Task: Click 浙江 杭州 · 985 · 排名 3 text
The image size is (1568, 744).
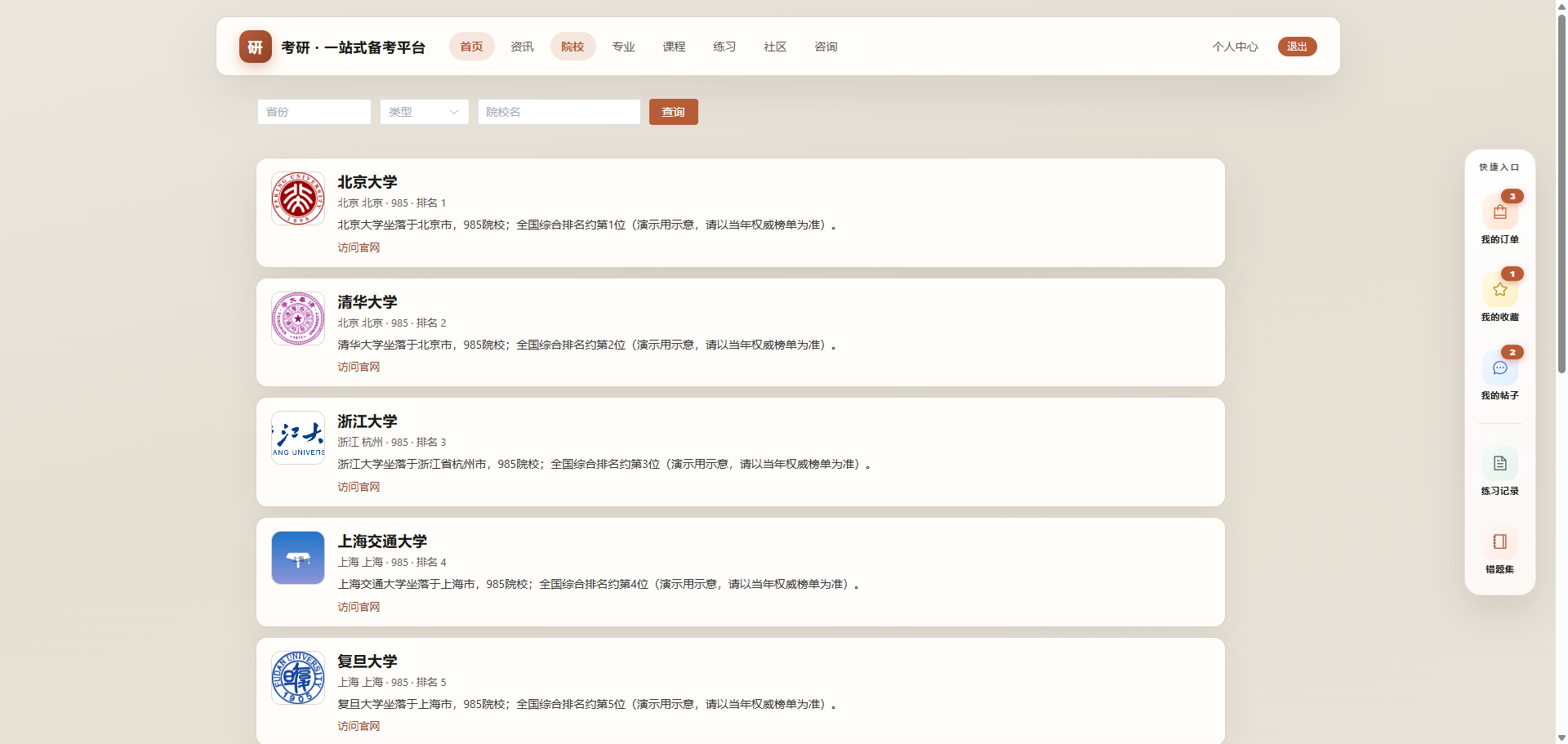Action: (x=392, y=442)
